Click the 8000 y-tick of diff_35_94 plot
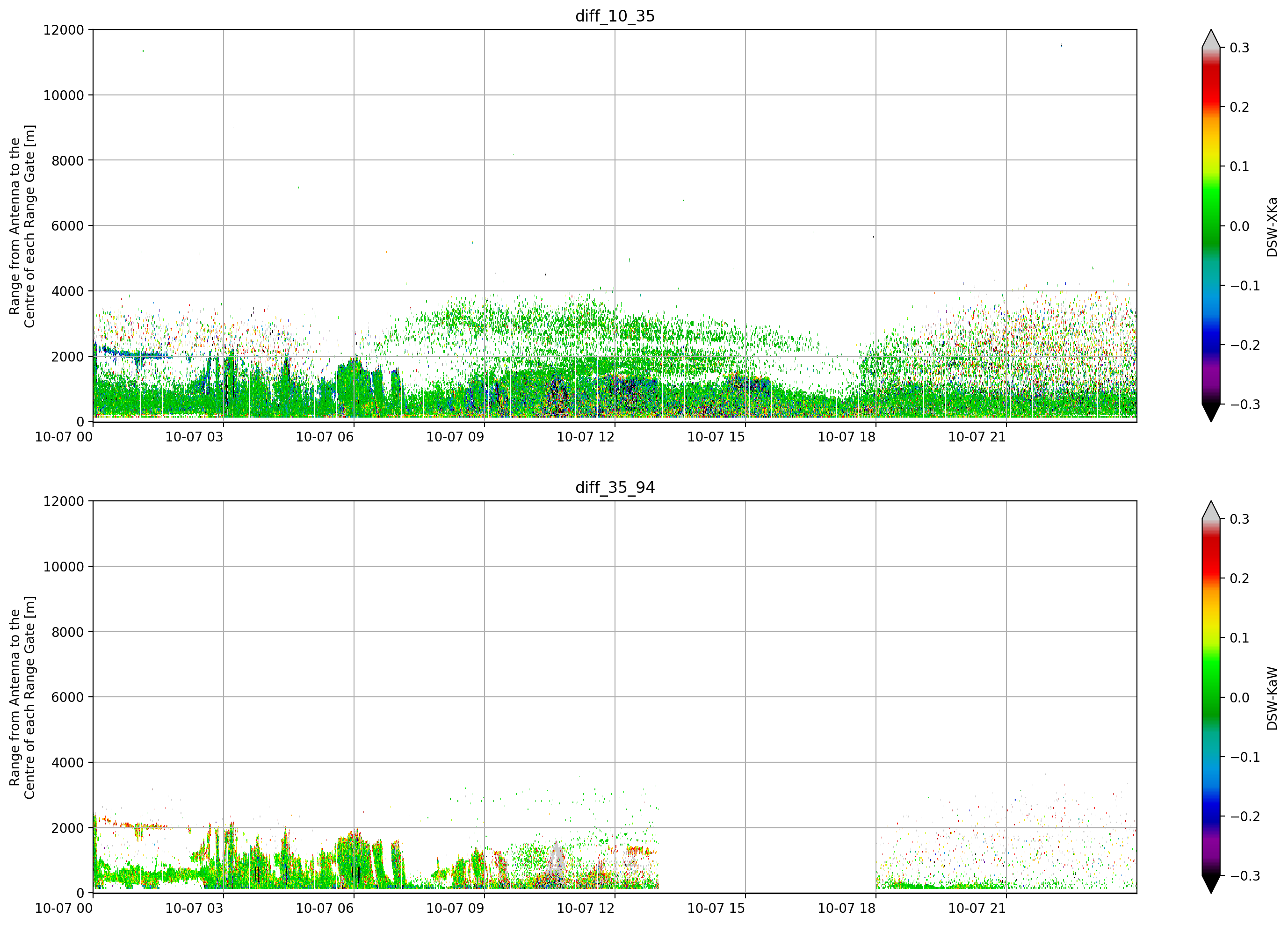Viewport: 1288px width, 925px height. [67, 631]
